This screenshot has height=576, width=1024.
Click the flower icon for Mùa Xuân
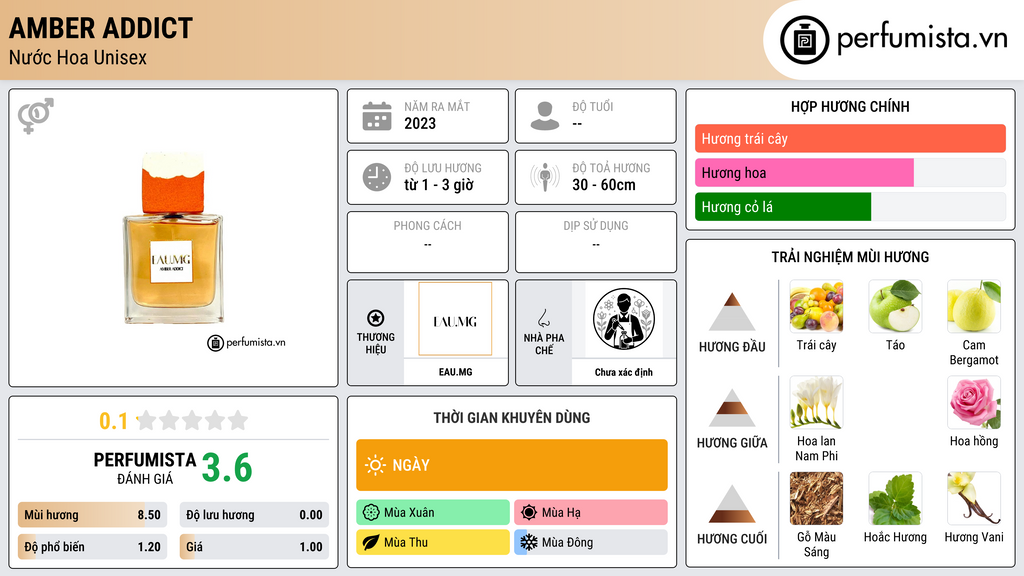[371, 512]
